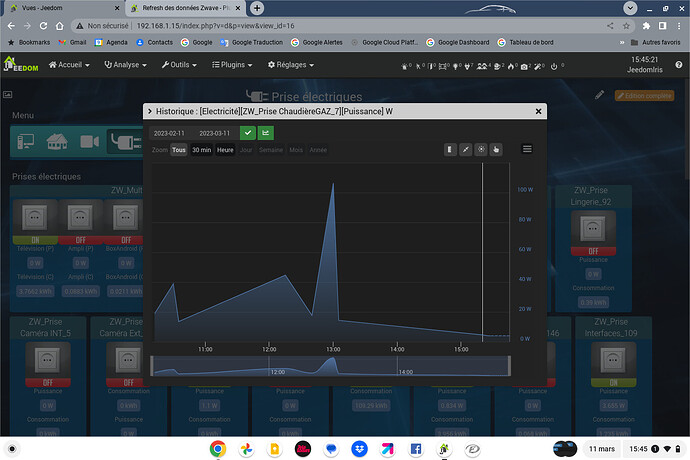
Task: Click the end date field 2023-03-11
Action: (x=214, y=133)
